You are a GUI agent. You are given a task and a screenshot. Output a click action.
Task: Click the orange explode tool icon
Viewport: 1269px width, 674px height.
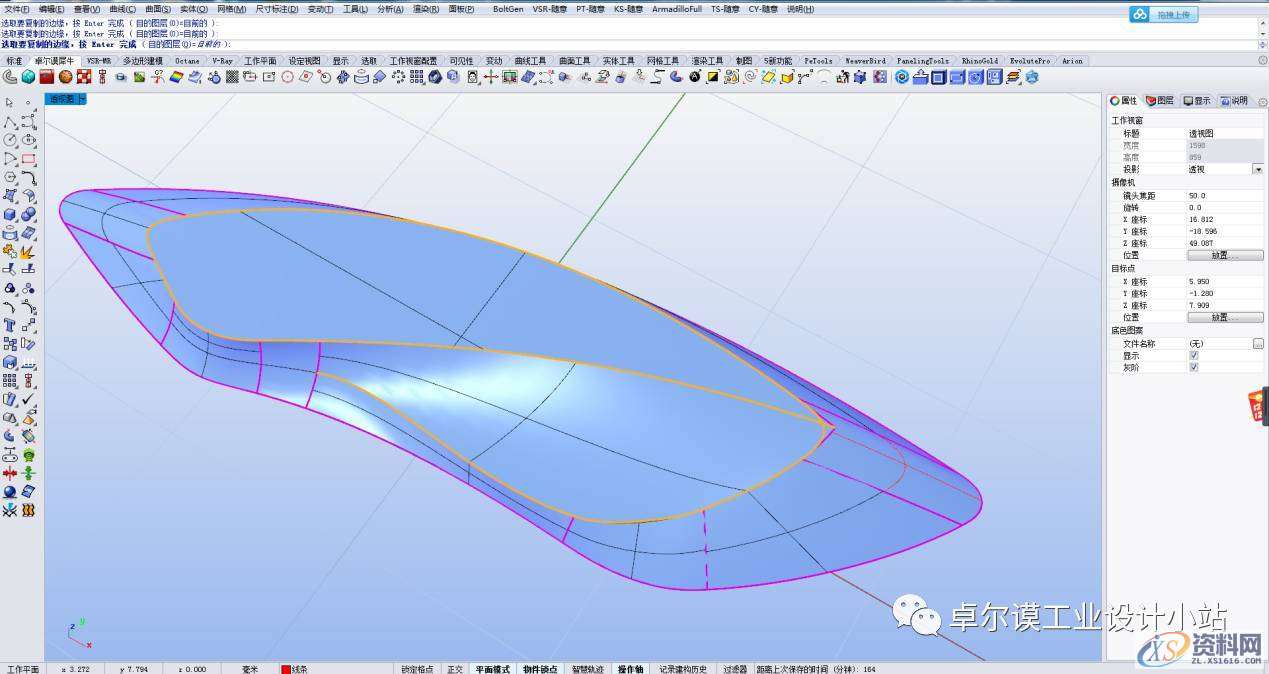point(28,251)
